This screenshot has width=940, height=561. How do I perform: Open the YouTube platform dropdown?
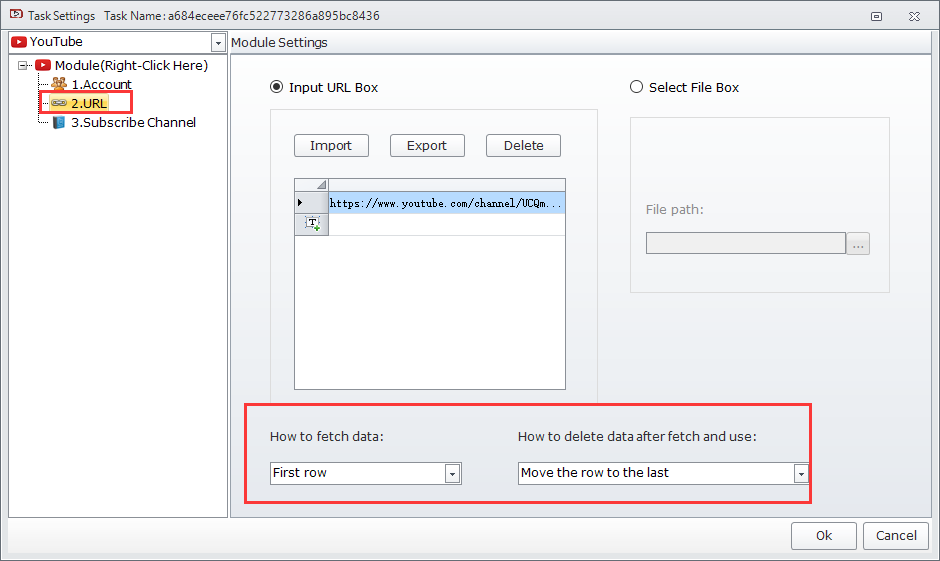pos(218,42)
